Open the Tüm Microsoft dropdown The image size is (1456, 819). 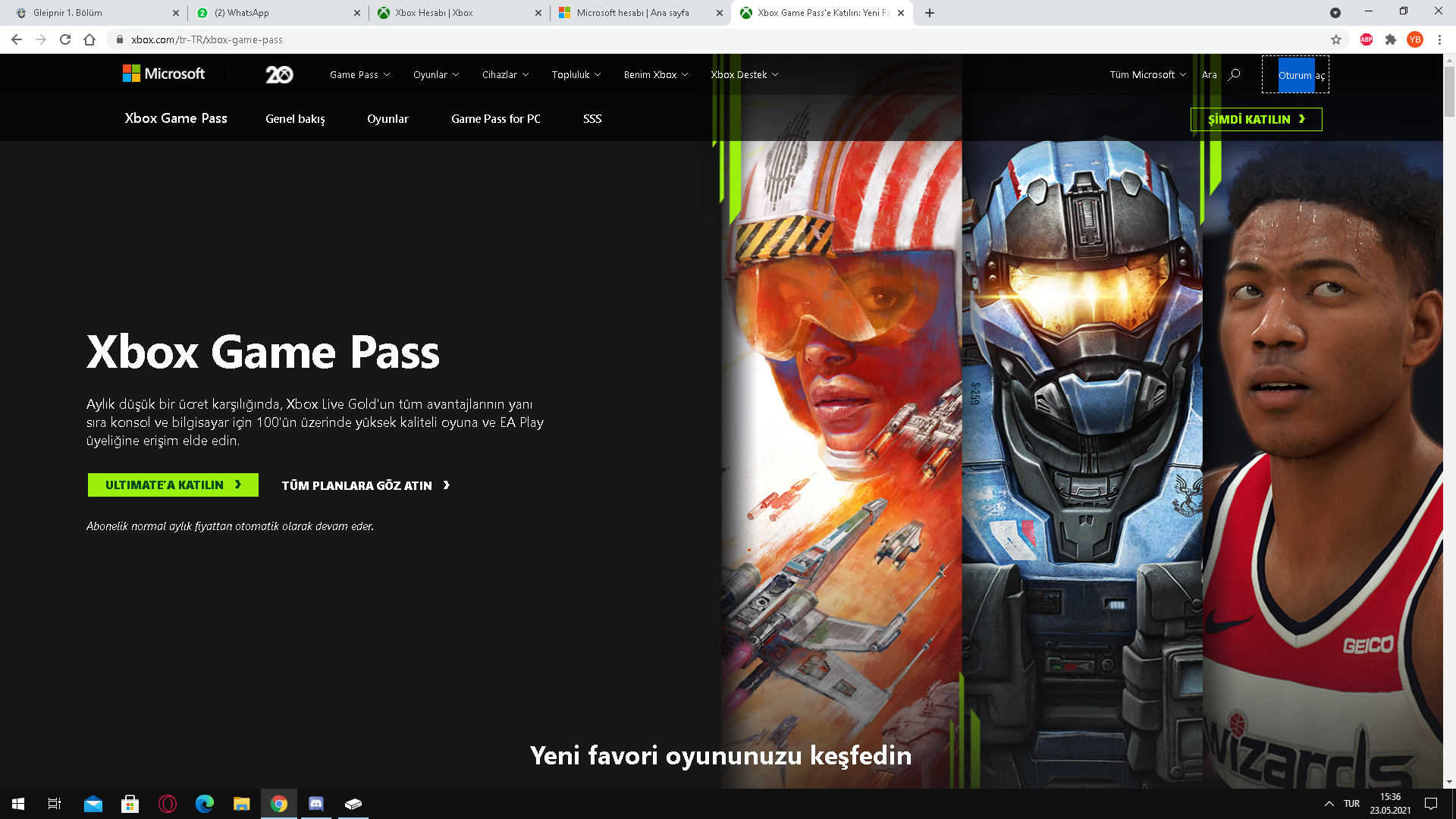tap(1147, 74)
